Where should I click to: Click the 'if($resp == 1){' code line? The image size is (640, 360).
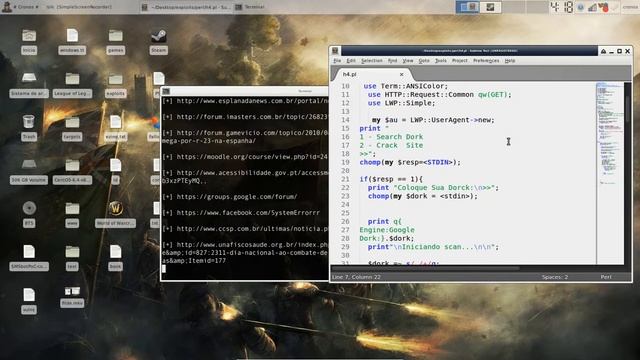(x=391, y=179)
